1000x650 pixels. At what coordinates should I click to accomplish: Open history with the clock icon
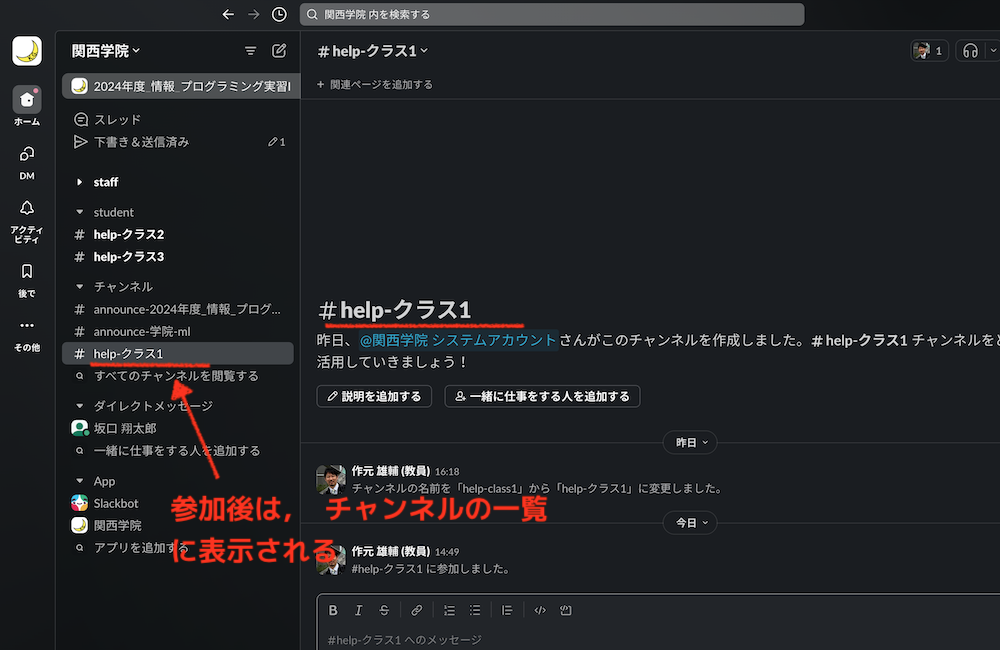(x=278, y=14)
